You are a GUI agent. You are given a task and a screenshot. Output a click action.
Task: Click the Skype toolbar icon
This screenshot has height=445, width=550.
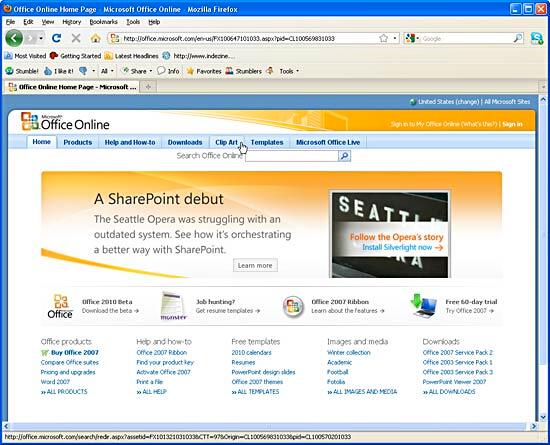tap(537, 38)
